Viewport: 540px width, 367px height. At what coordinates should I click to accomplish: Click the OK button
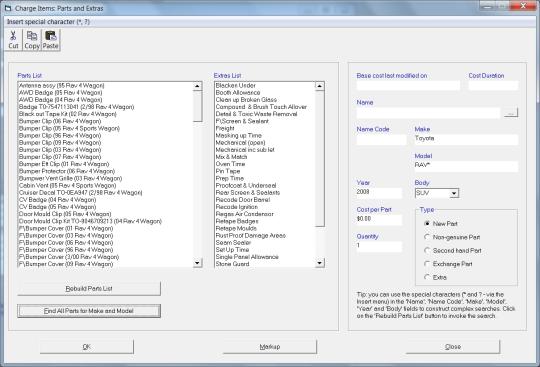click(87, 347)
